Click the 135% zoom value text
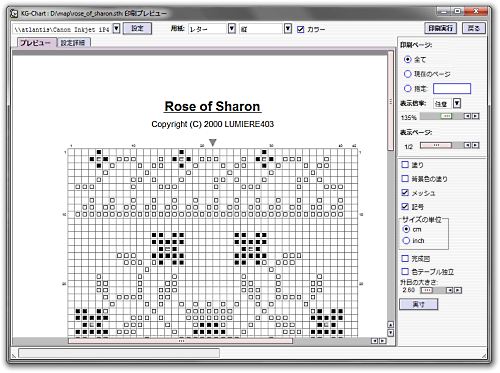Screen dimensions: 500x373 [x=408, y=117]
